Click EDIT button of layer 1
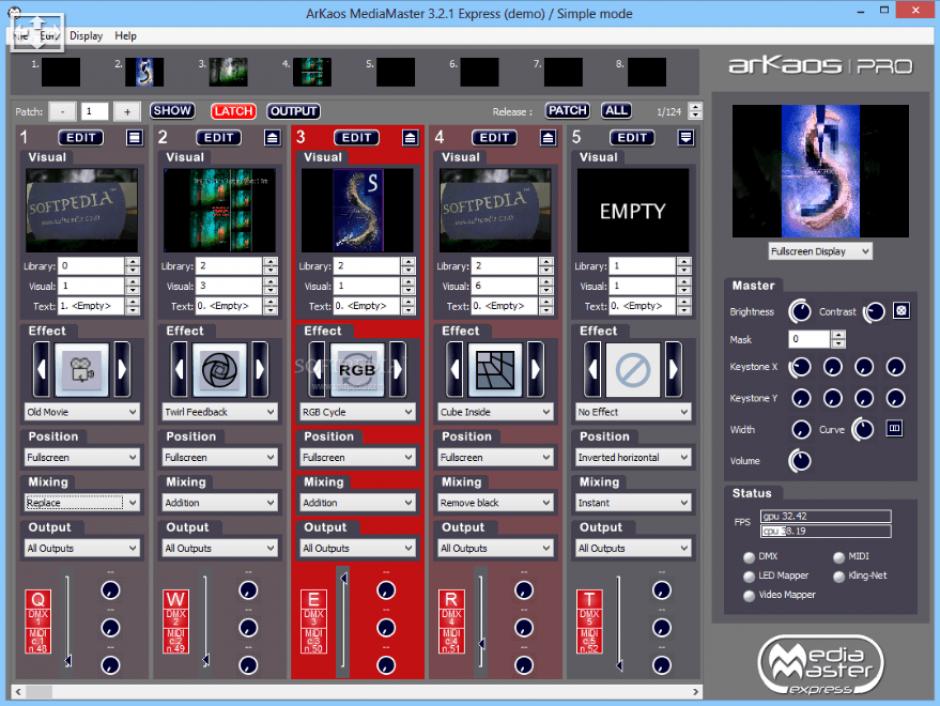This screenshot has height=706, width=940. [81, 138]
